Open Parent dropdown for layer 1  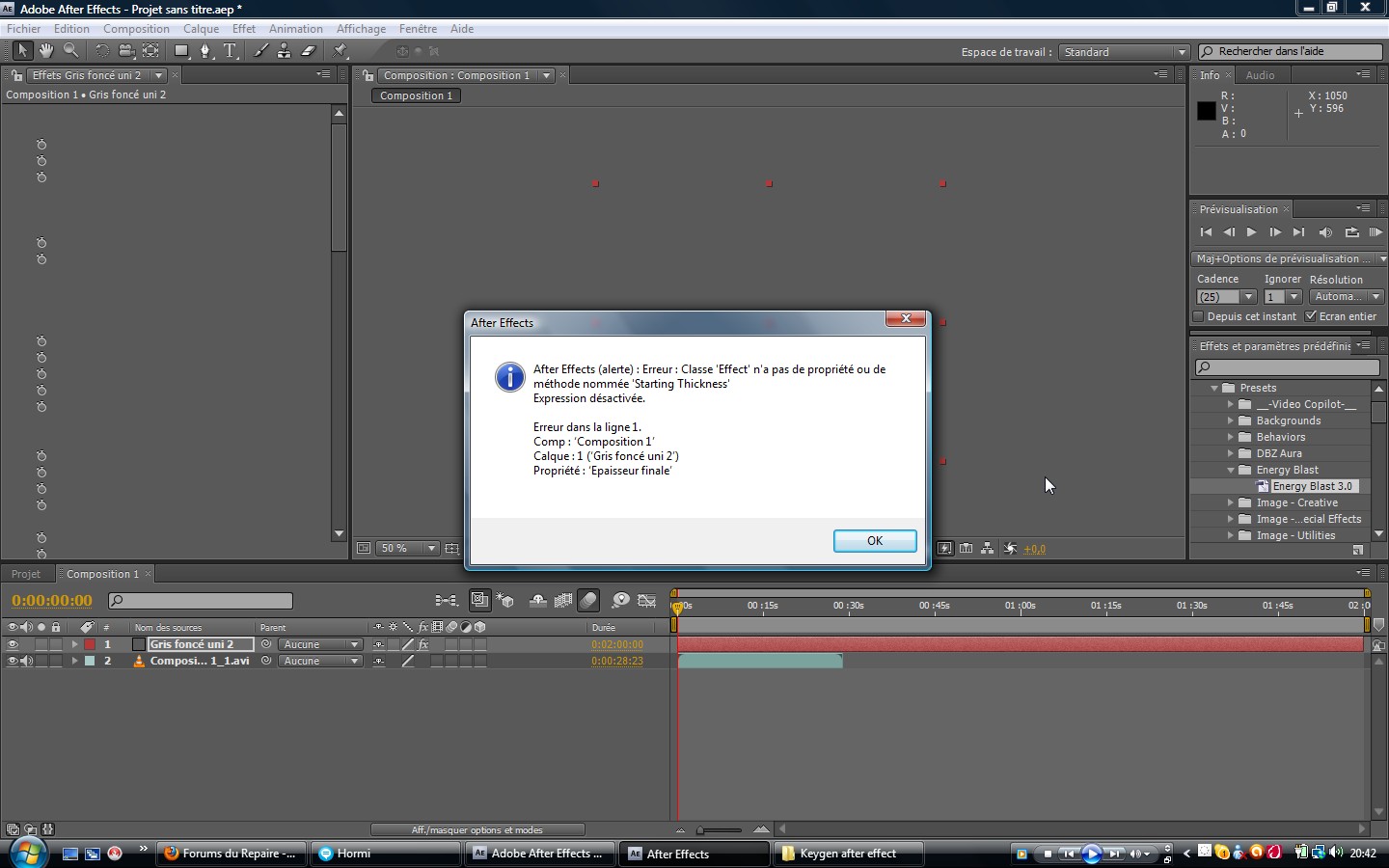click(x=320, y=644)
